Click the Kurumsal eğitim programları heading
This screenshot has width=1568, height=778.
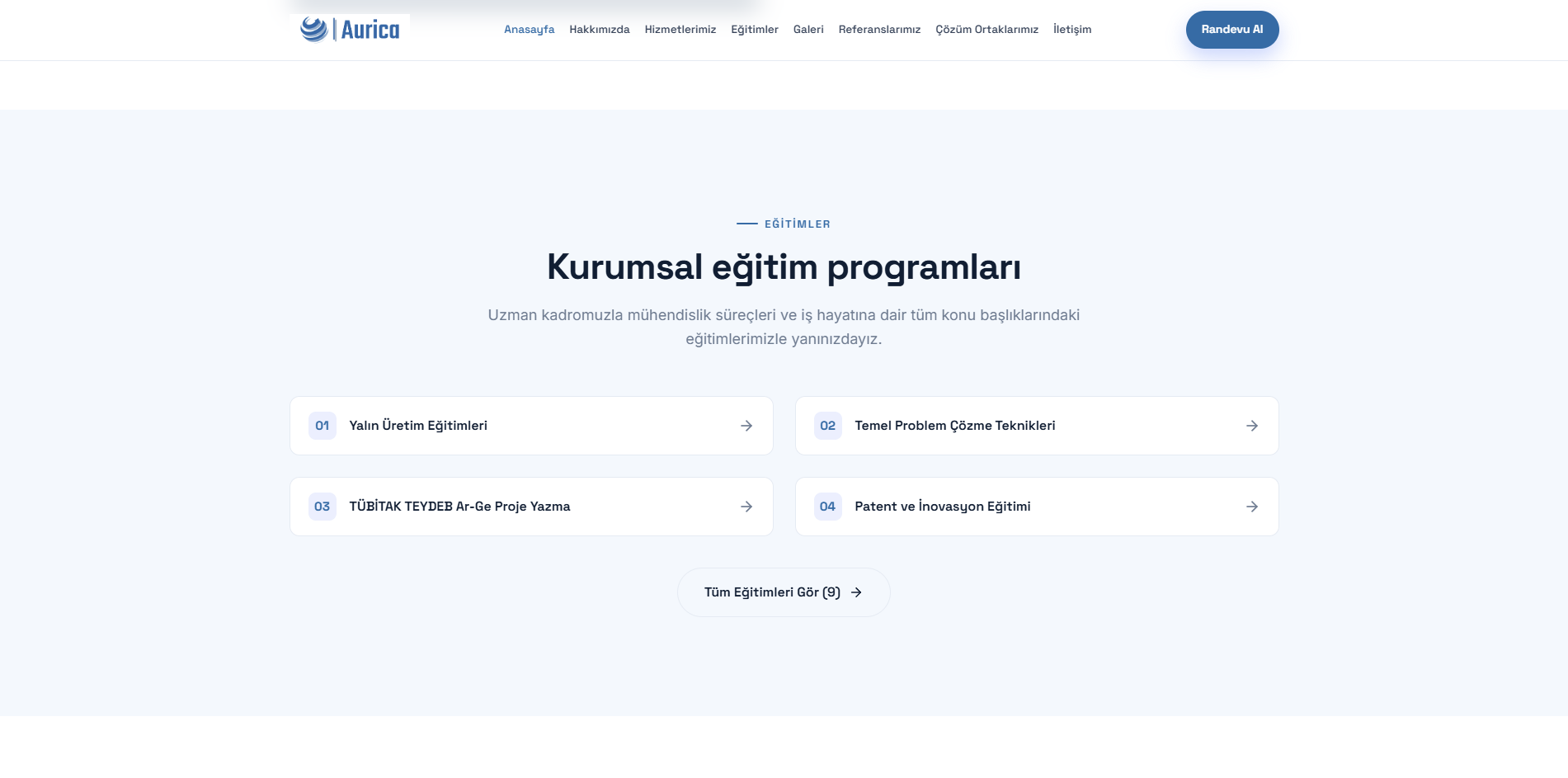[x=784, y=267]
